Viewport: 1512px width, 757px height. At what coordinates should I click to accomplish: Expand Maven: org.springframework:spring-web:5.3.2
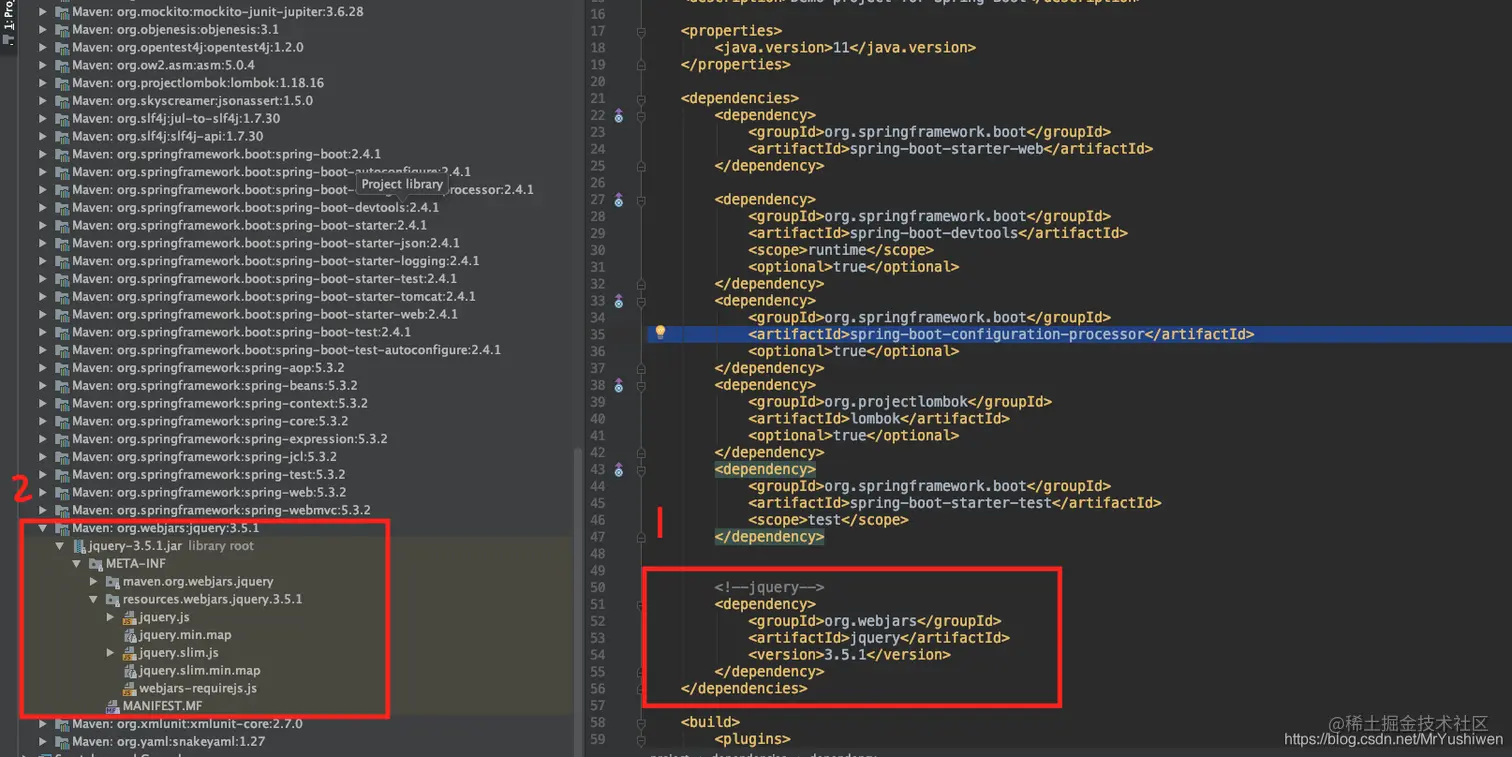(43, 492)
